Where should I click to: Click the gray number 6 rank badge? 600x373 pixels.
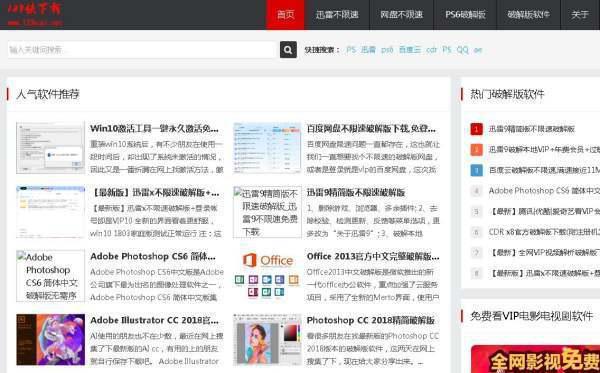click(x=476, y=232)
